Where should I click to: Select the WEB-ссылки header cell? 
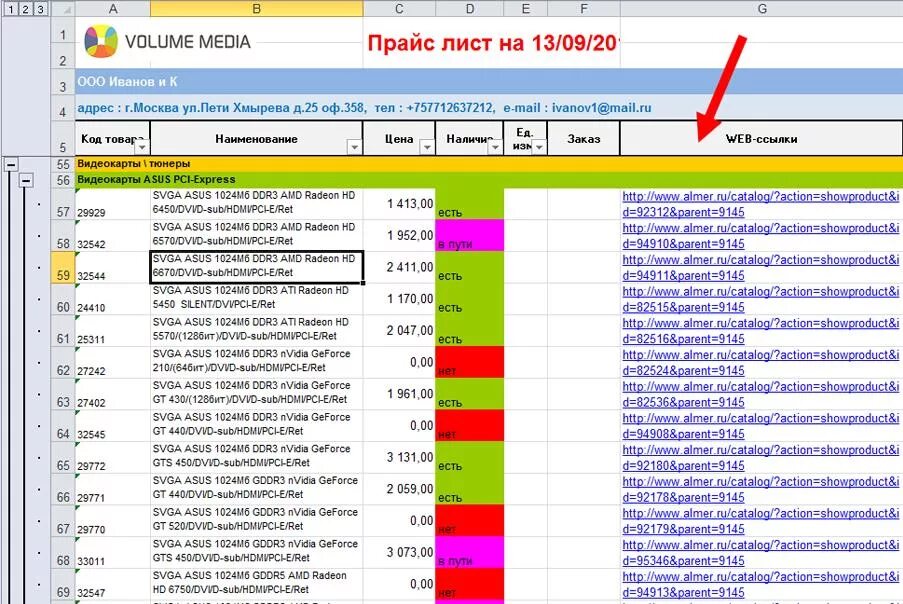pyautogui.click(x=761, y=138)
